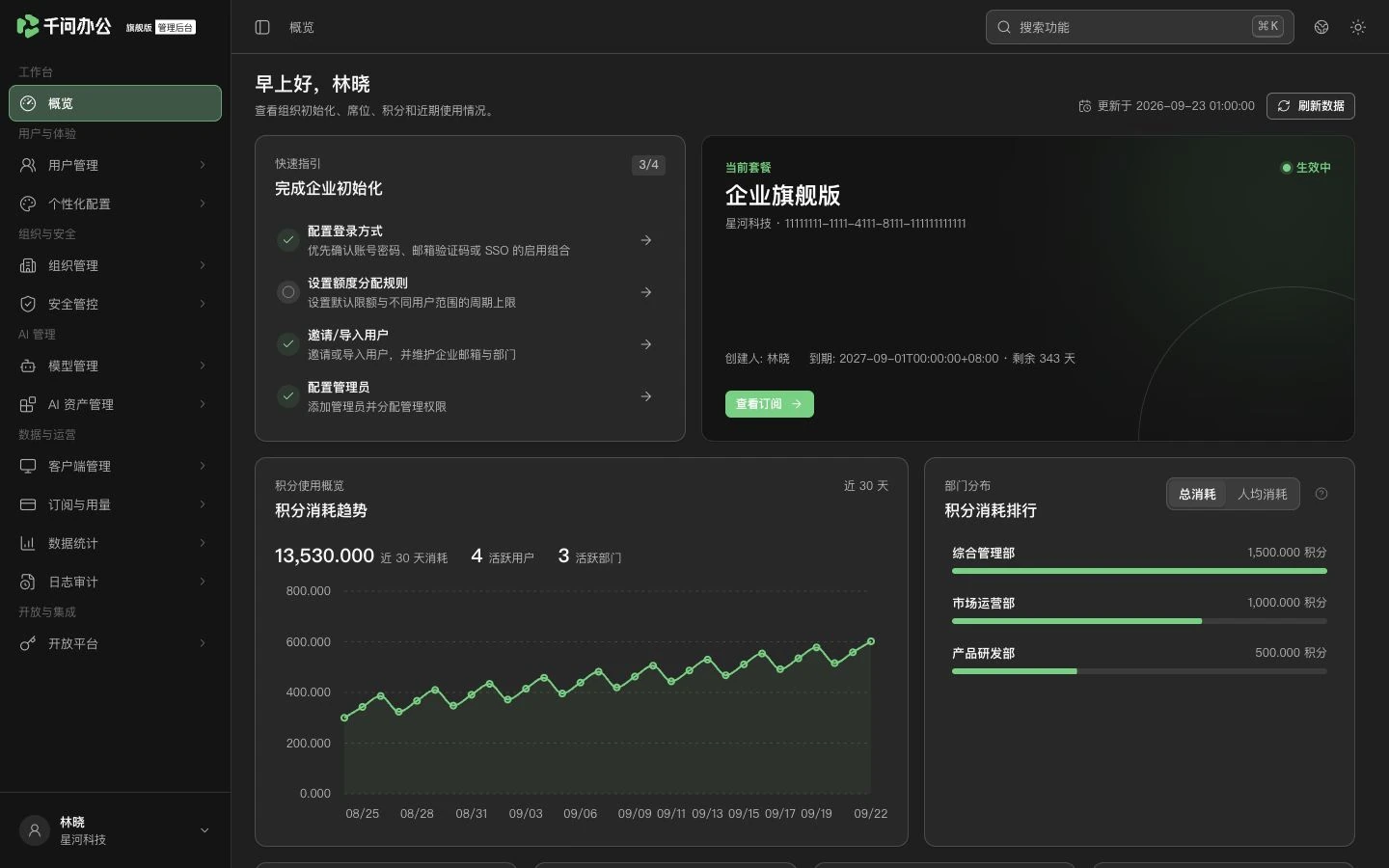This screenshot has height=868, width=1389.
Task: Click the 查看订阅 button
Action: click(x=770, y=404)
